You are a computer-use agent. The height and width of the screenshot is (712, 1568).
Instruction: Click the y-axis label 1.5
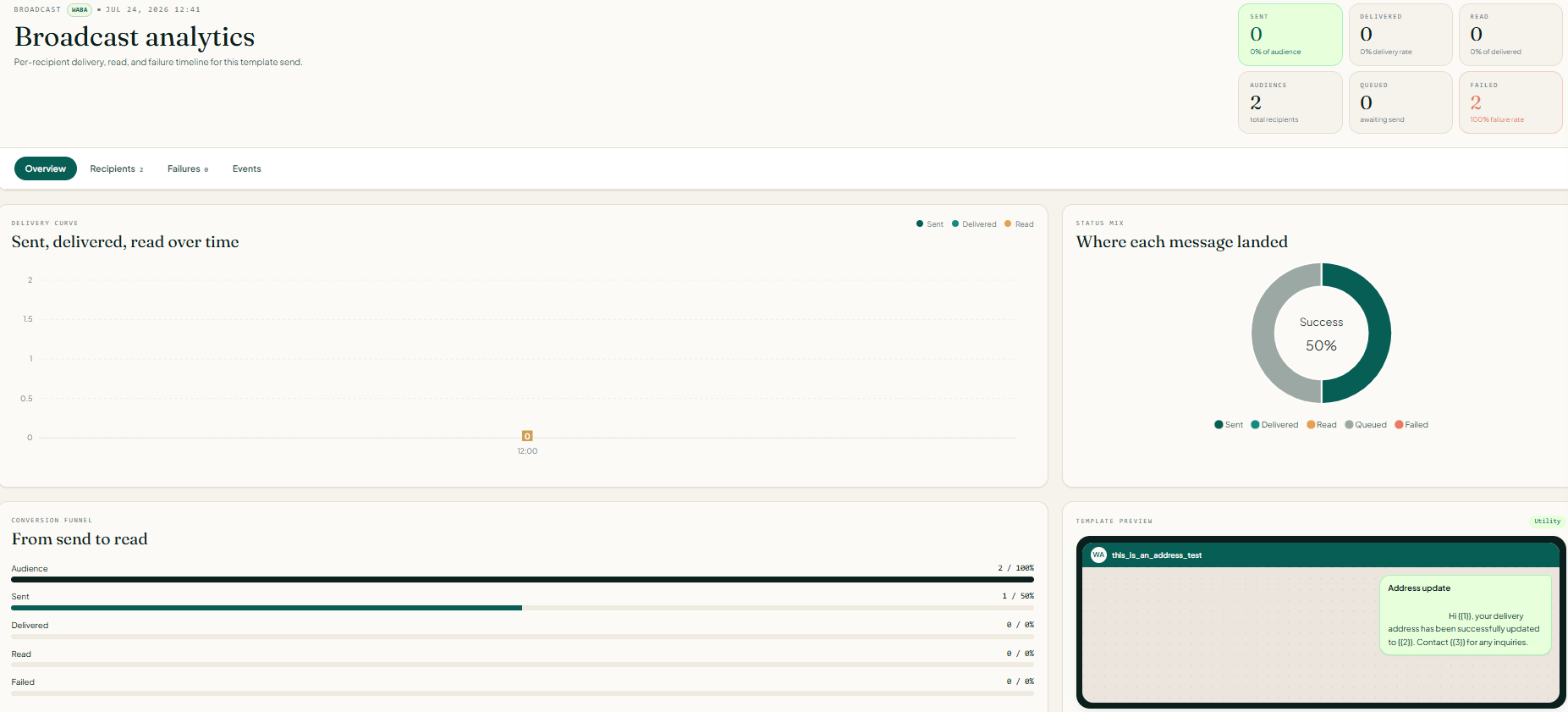coord(28,319)
